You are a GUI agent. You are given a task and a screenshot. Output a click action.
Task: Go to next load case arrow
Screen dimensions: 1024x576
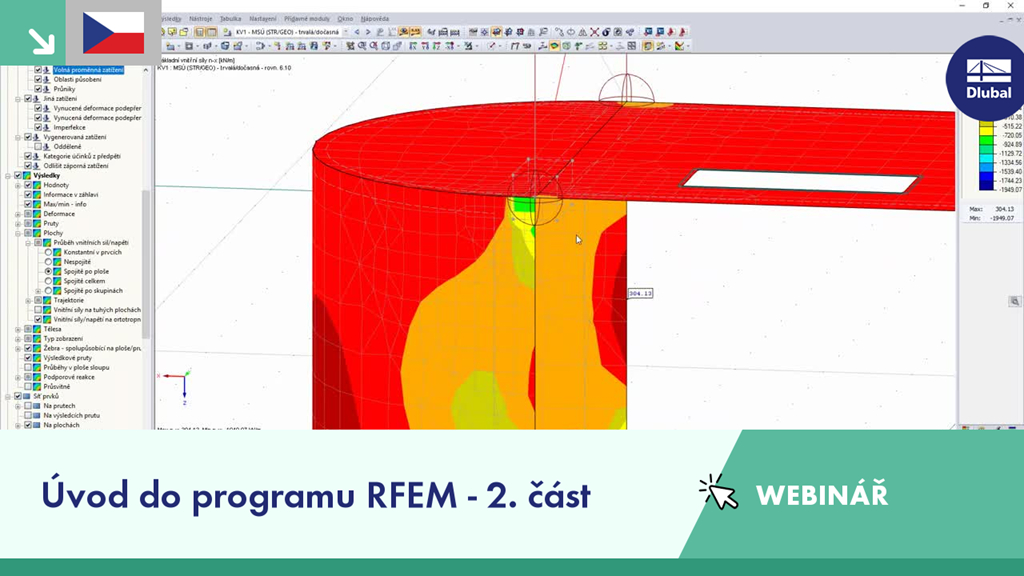click(x=368, y=32)
